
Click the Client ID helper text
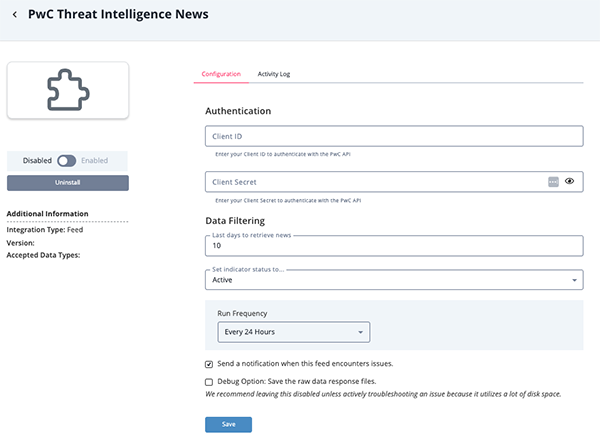tap(283, 154)
